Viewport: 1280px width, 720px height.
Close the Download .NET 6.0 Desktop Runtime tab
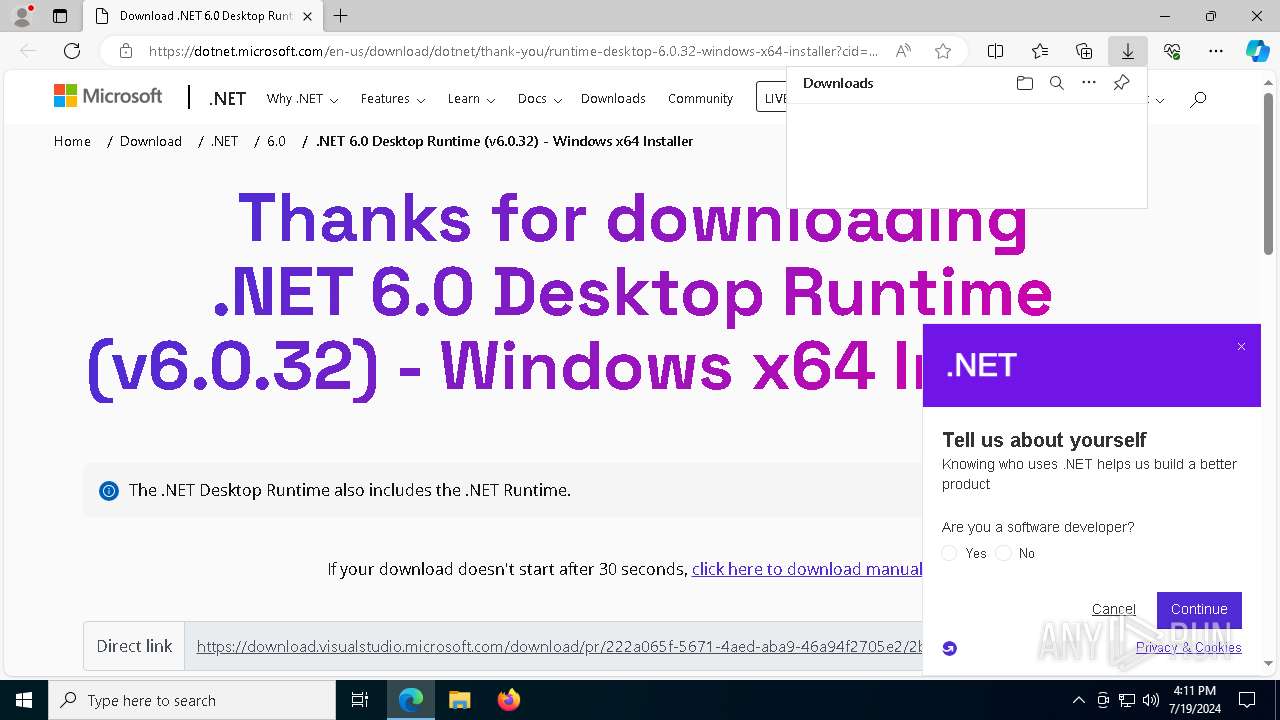(x=307, y=16)
